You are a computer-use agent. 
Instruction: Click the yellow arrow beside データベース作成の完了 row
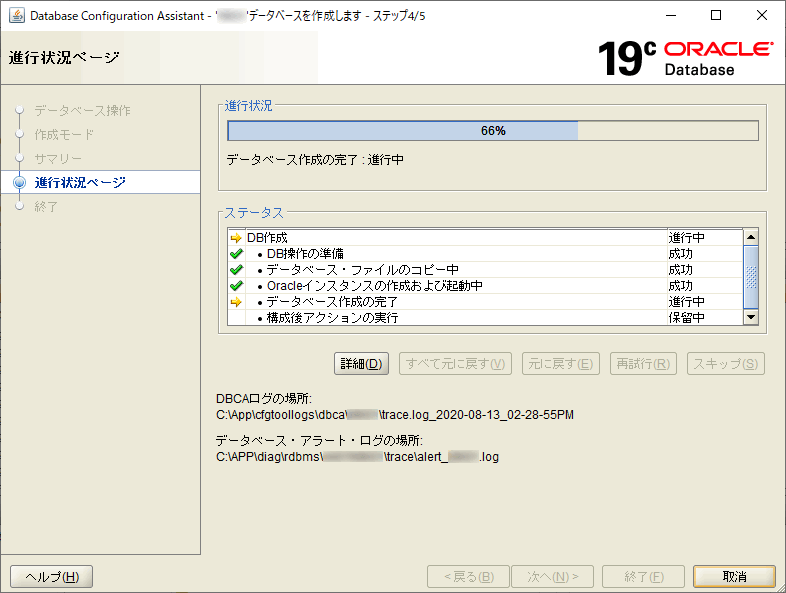coord(236,302)
